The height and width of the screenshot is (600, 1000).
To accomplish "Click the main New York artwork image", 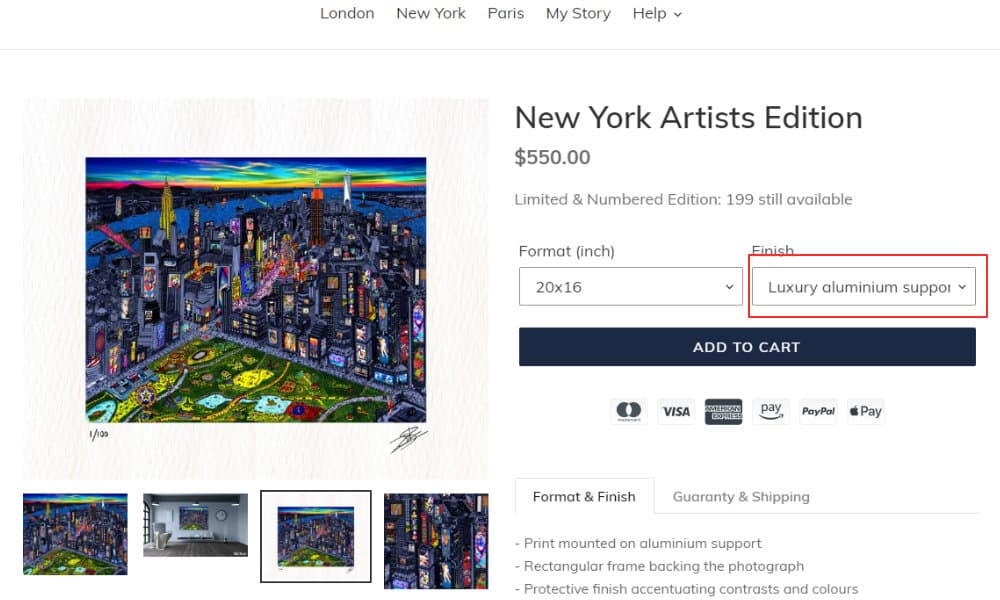I will click(x=256, y=289).
